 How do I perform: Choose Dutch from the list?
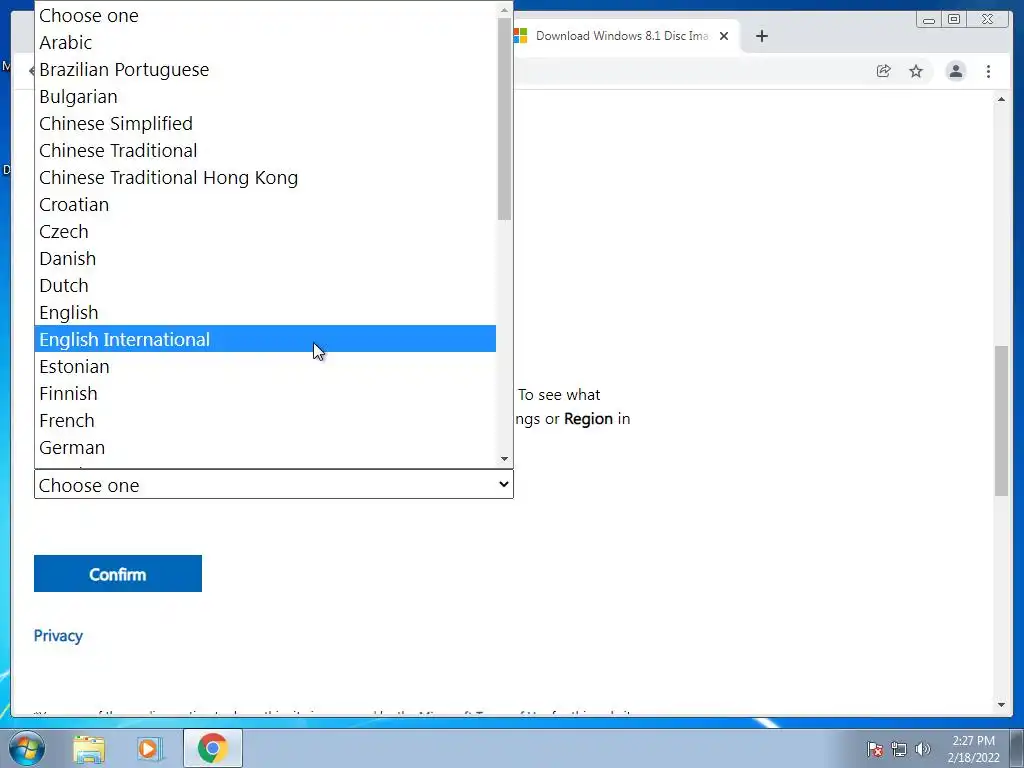265,285
